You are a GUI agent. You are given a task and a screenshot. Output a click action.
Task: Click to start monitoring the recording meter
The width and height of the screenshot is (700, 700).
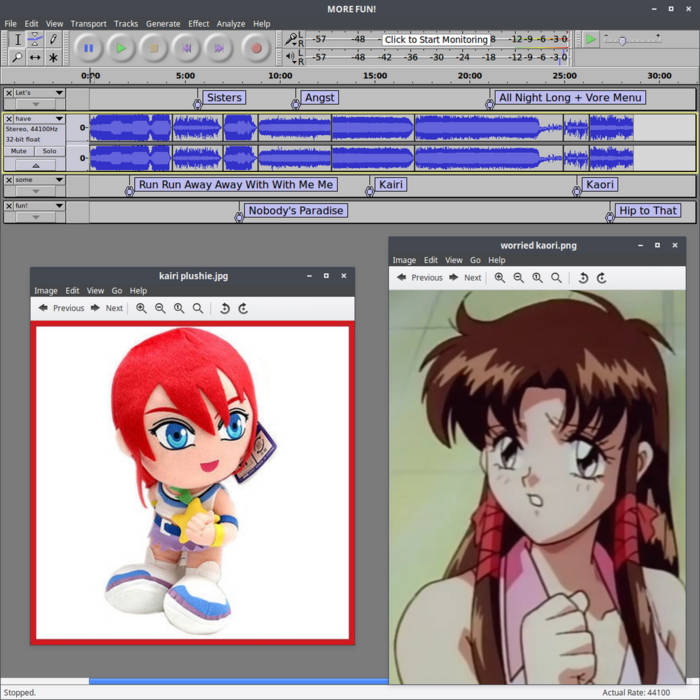coord(436,40)
